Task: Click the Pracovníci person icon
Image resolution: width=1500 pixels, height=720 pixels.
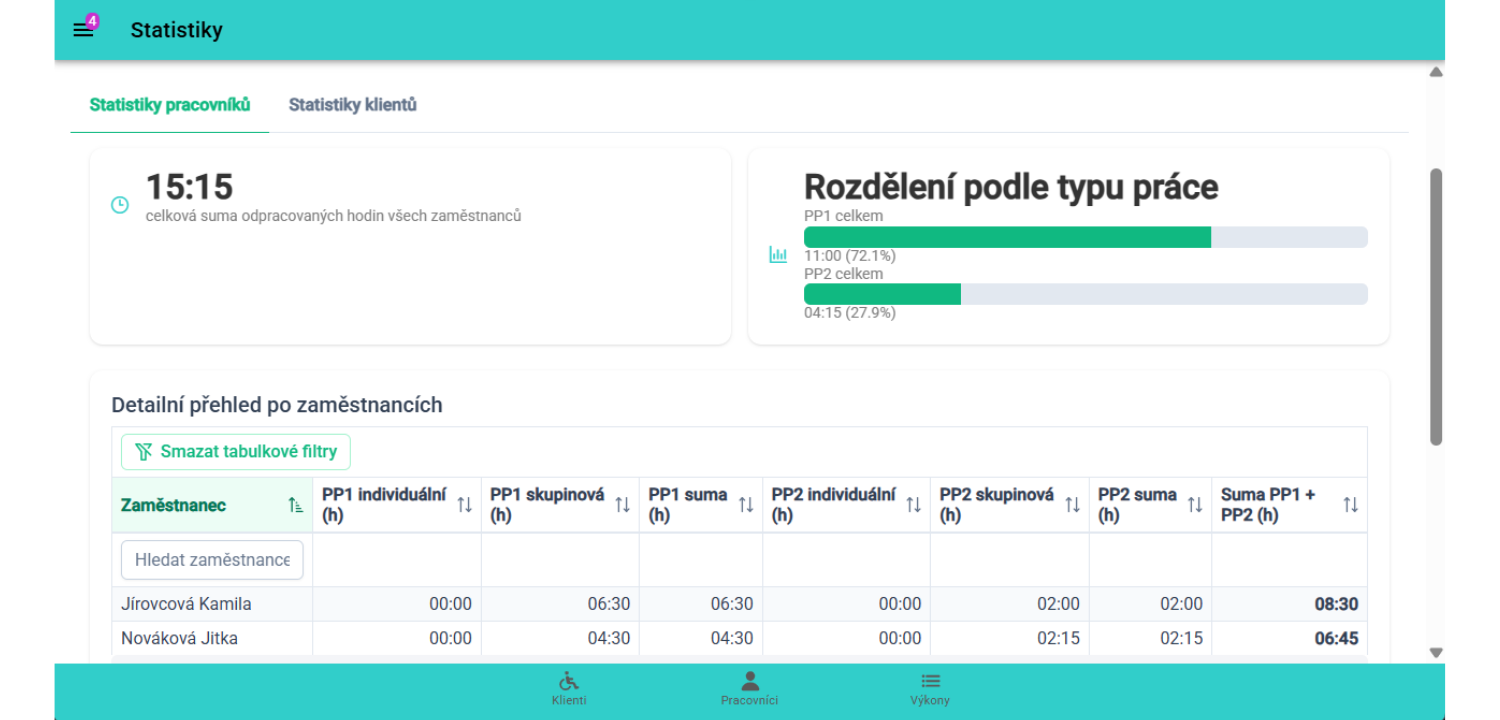Action: [x=749, y=681]
